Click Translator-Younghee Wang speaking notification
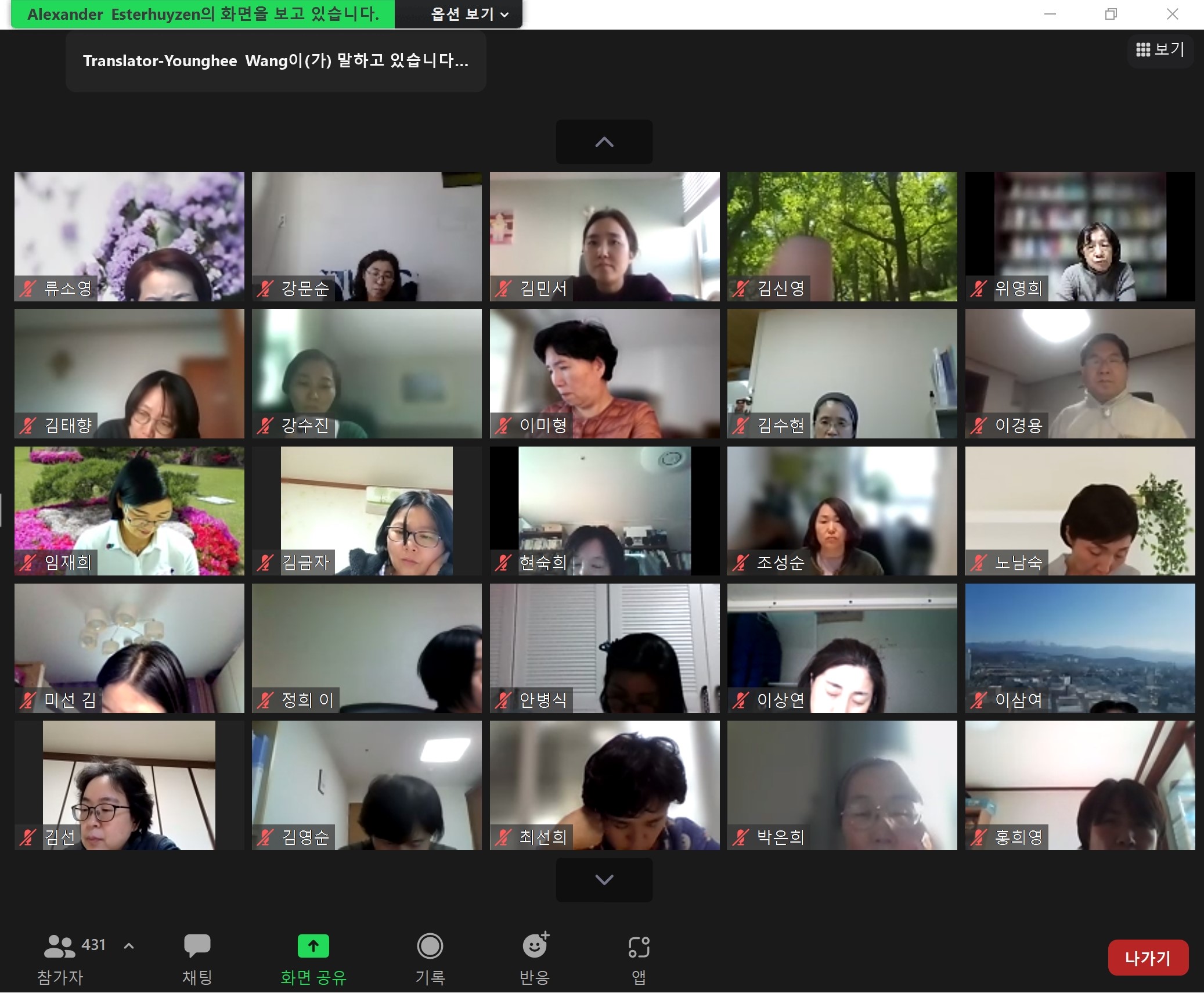The image size is (1204, 993). click(x=276, y=61)
